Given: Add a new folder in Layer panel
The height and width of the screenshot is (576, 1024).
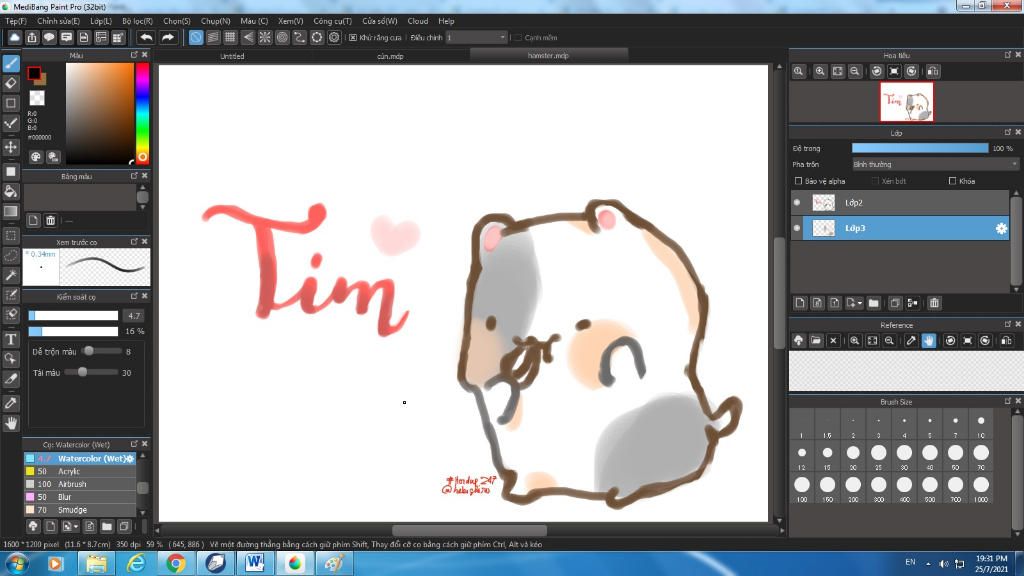Looking at the screenshot, I should (x=874, y=303).
